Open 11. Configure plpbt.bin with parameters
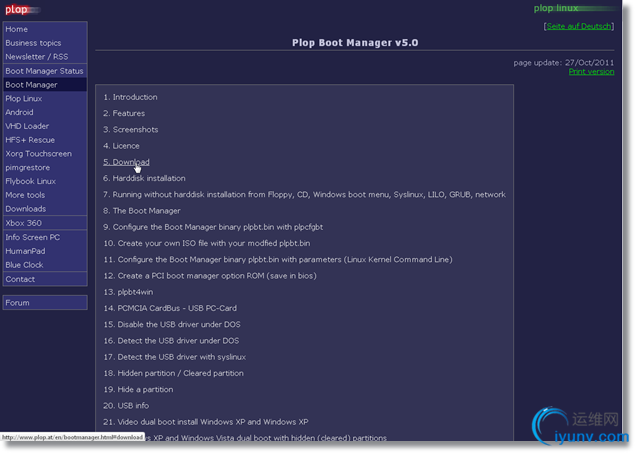This screenshot has height=453, width=635. (x=278, y=259)
